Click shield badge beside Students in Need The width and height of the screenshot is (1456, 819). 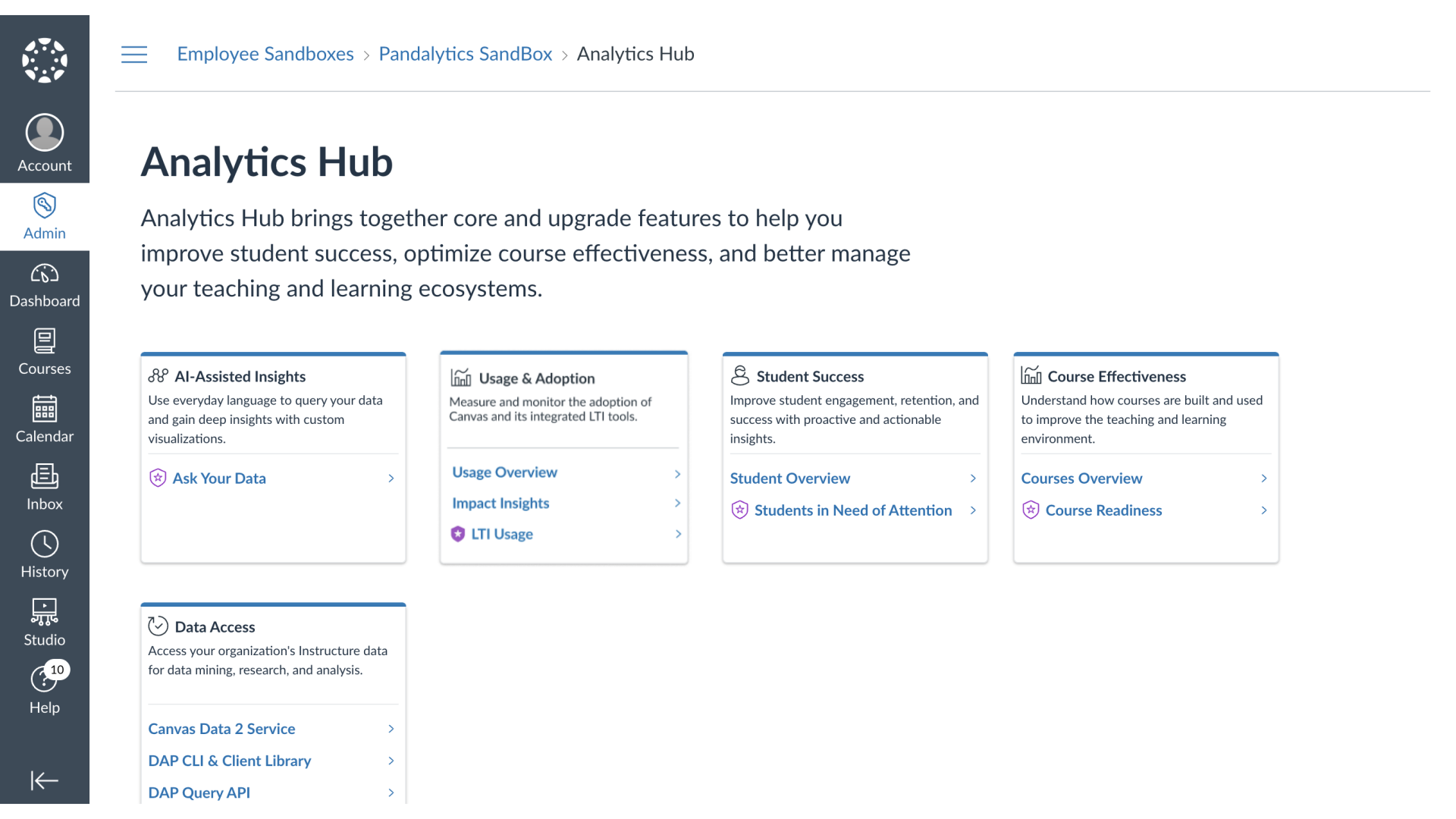tap(740, 510)
